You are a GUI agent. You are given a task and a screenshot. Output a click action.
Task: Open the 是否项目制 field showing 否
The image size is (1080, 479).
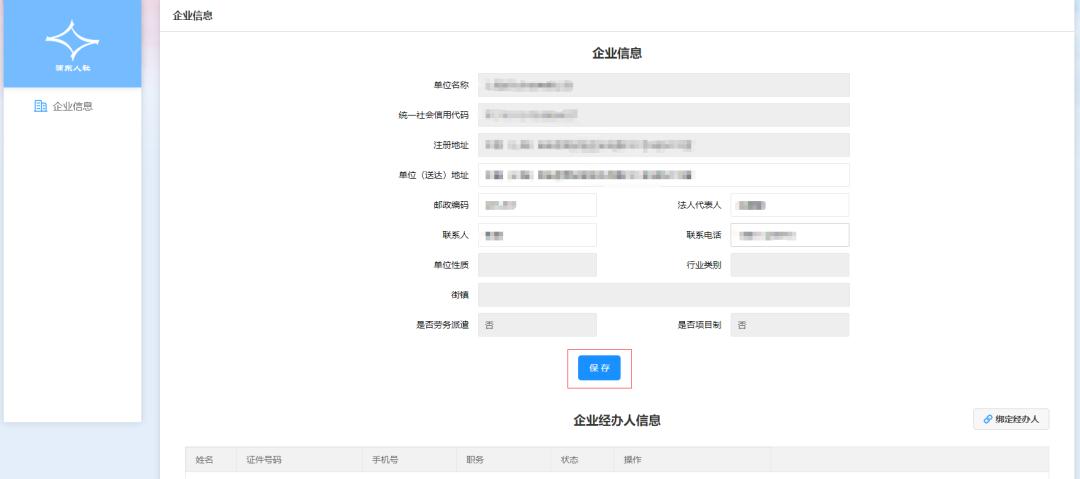pyautogui.click(x=790, y=325)
